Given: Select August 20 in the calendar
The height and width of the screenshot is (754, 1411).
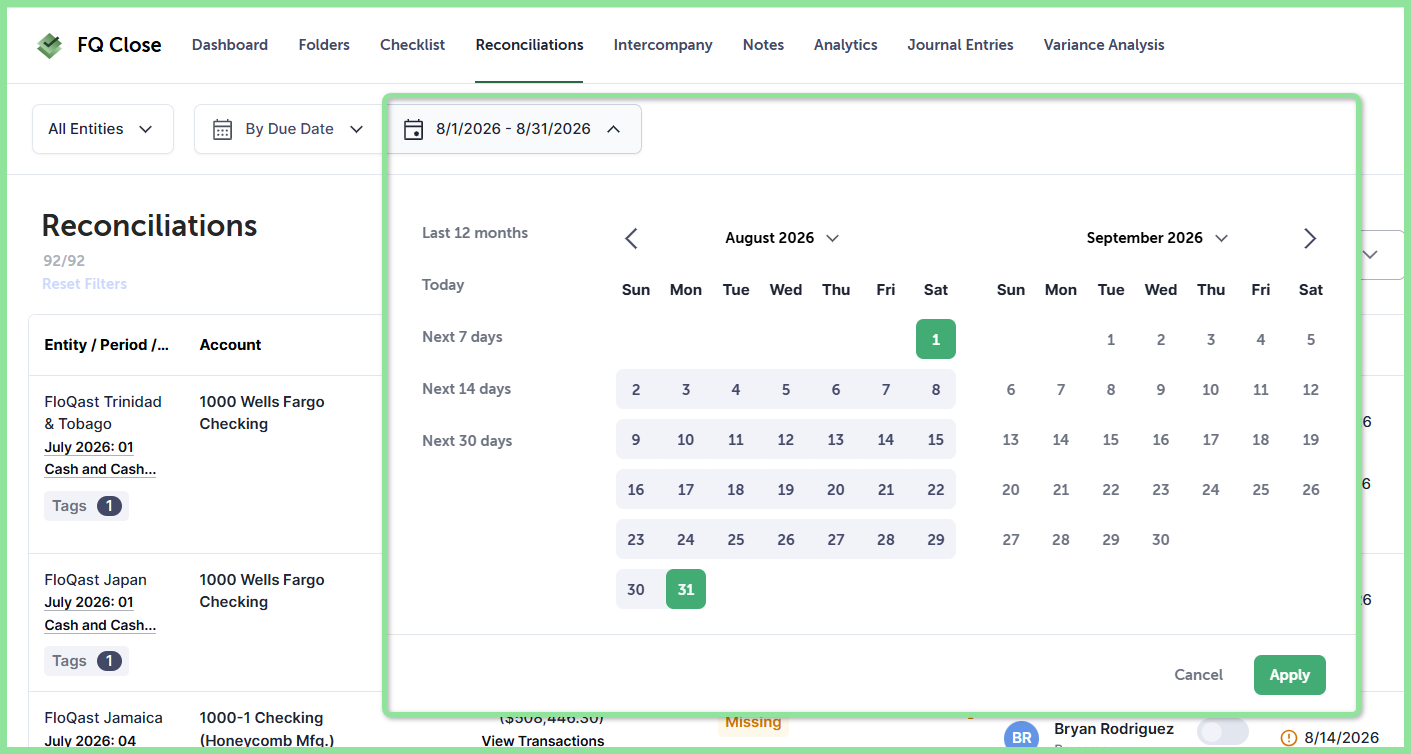Looking at the screenshot, I should 836,489.
